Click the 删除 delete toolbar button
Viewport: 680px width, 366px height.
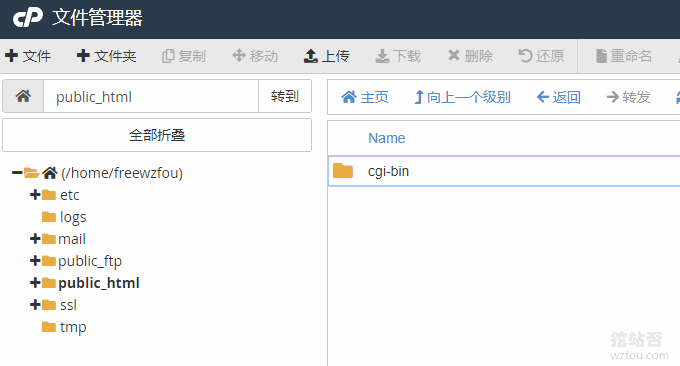[x=470, y=56]
